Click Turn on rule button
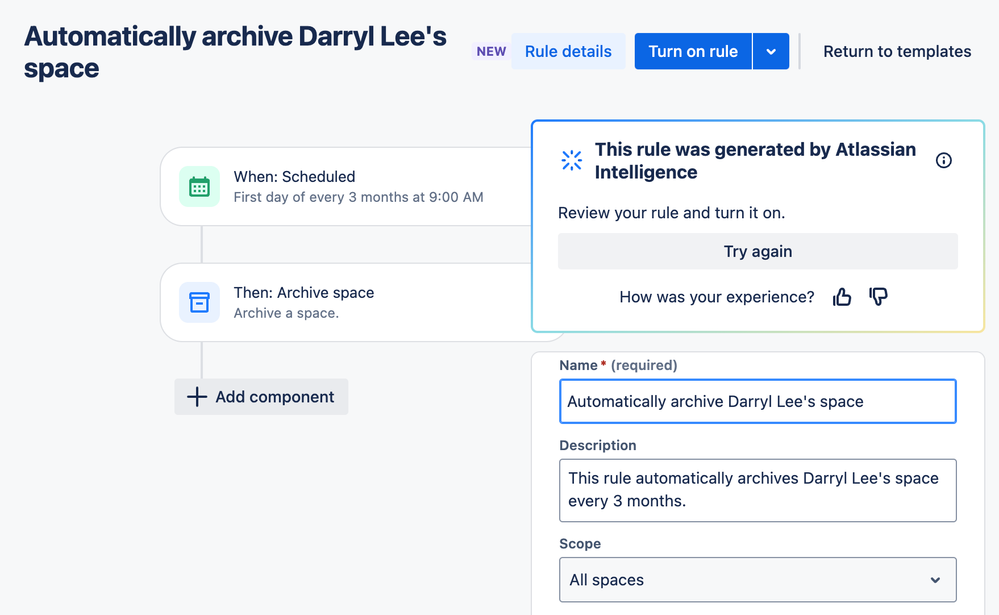This screenshot has width=999, height=615. (x=693, y=51)
